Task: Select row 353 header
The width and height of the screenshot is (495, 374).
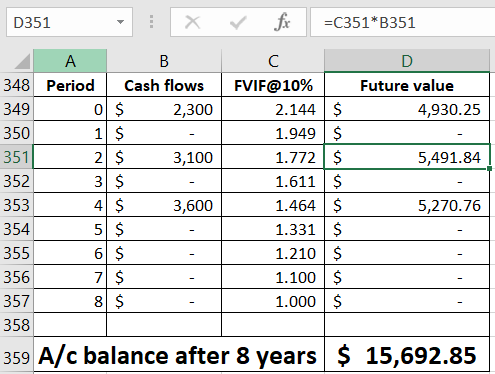Action: [16, 205]
